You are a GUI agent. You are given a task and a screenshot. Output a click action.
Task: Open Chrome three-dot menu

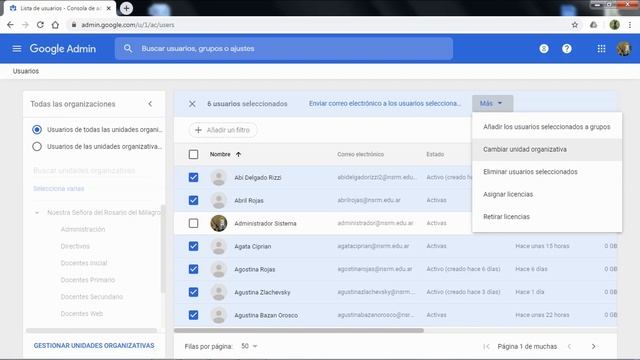click(630, 25)
